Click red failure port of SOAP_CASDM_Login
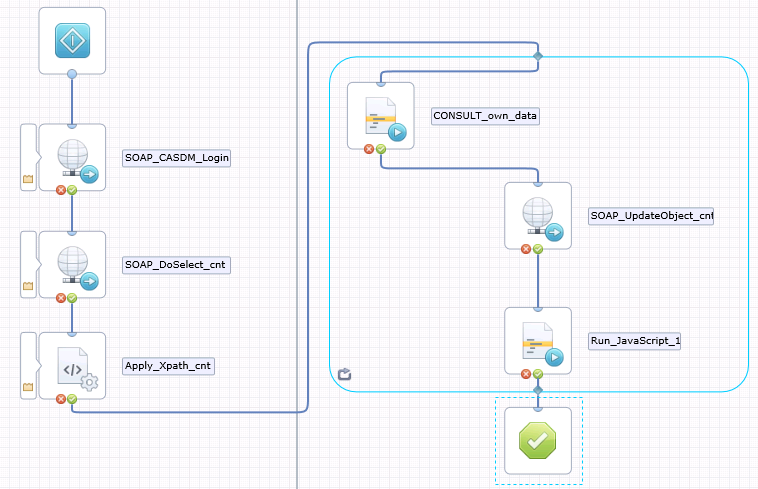The image size is (758, 489). click(61, 190)
